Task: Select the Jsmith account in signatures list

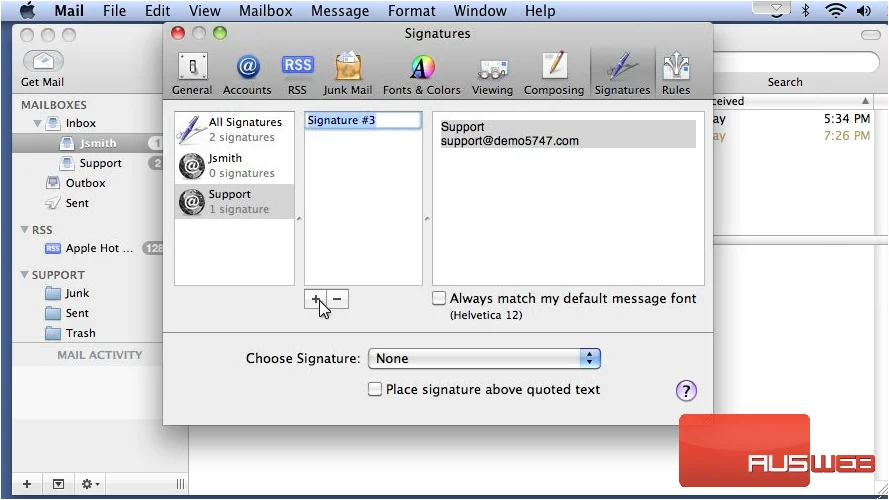Action: pyautogui.click(x=234, y=166)
